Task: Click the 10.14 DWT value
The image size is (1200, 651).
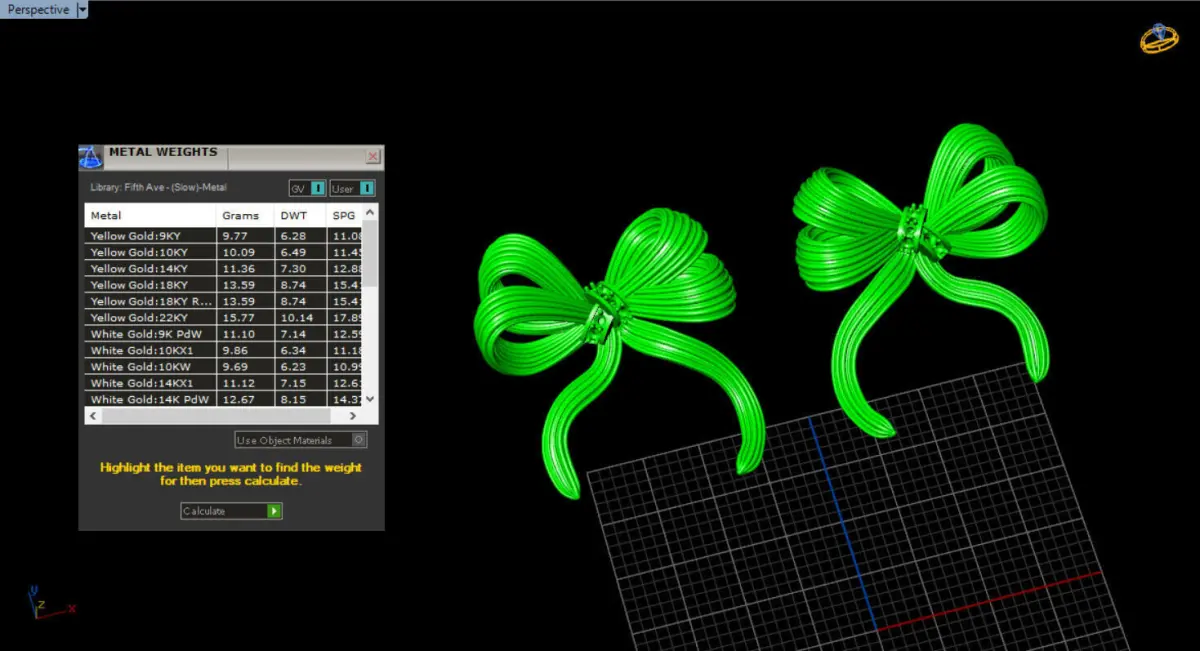Action: (x=296, y=318)
